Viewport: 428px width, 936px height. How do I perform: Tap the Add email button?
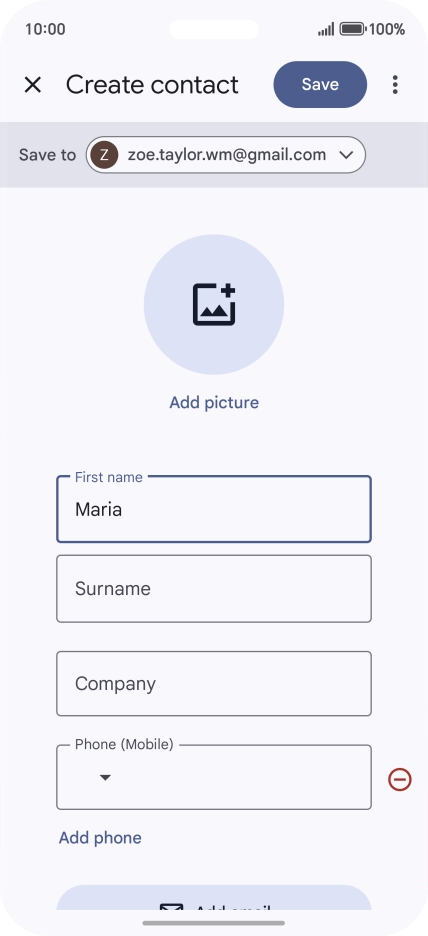(214, 898)
